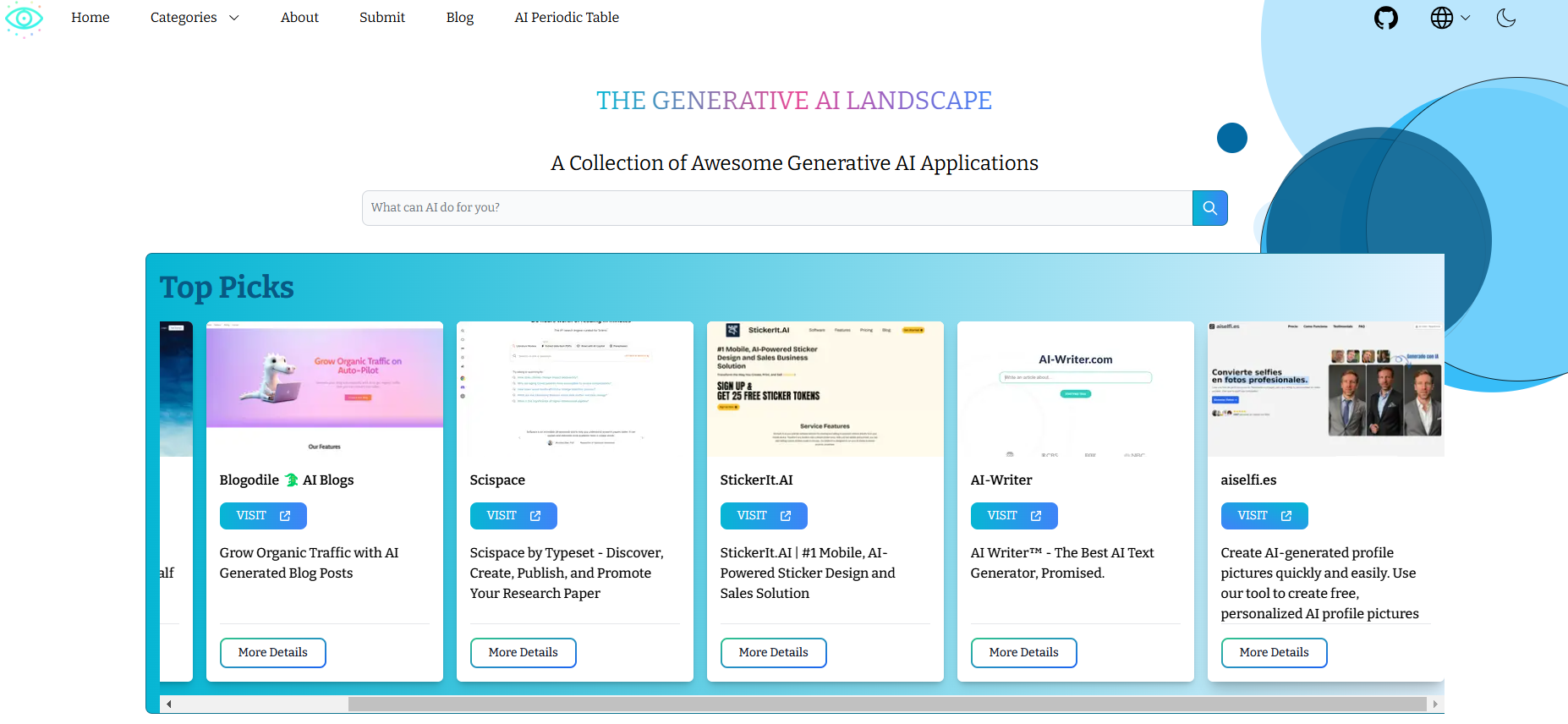
Task: Open the AI Periodic Table page
Action: pos(567,18)
